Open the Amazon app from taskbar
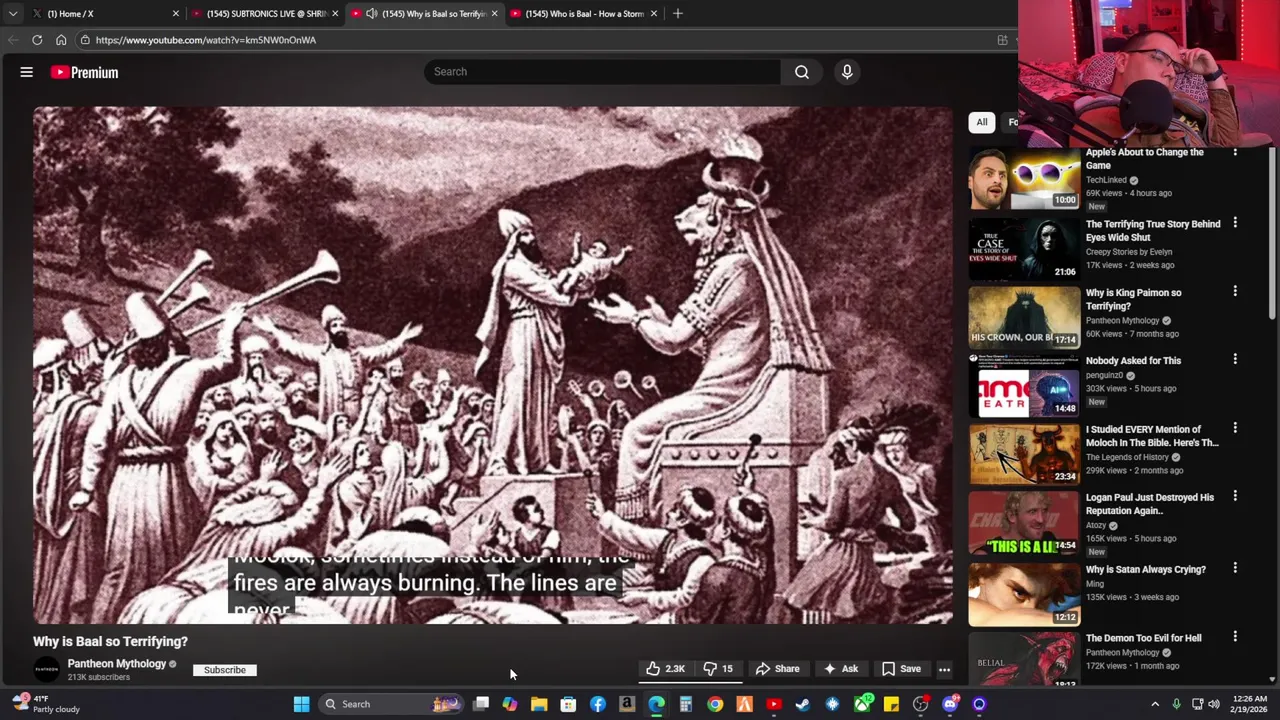1280x720 pixels. 627,704
